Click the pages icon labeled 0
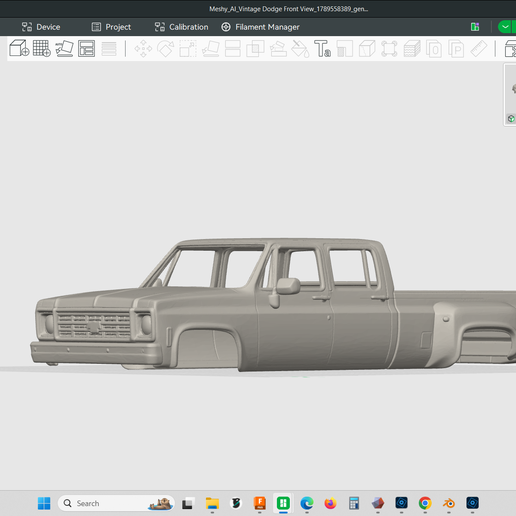This screenshot has height=516, width=516. (x=434, y=49)
